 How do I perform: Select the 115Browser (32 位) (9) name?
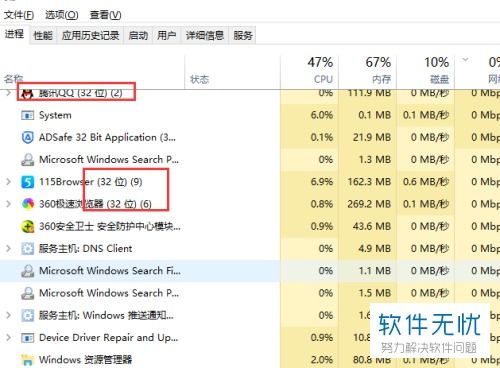click(91, 182)
